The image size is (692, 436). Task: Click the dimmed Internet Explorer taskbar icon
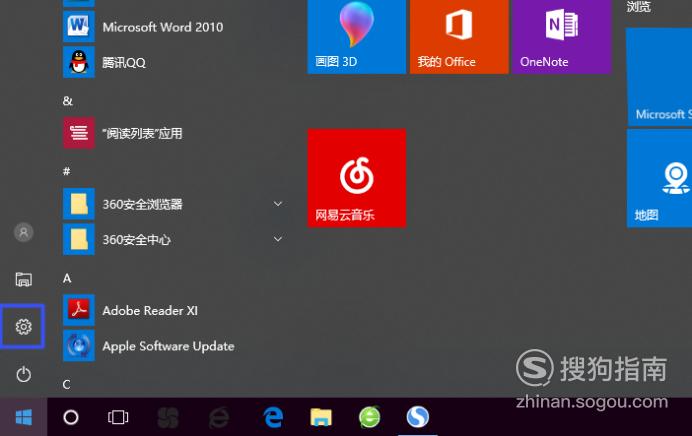(219, 417)
